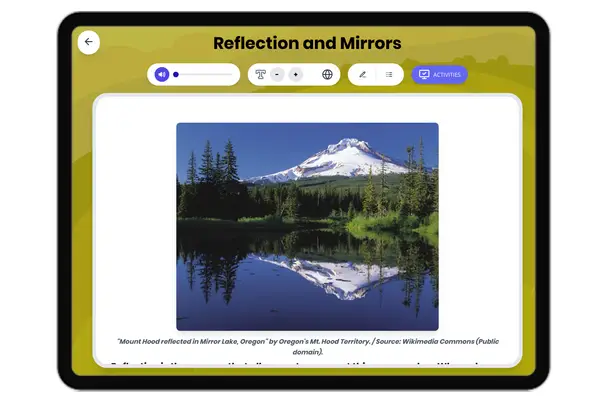Image resolution: width=600 pixels, height=400 pixels.
Task: Click the Mount Hood reflection photo
Action: click(307, 227)
